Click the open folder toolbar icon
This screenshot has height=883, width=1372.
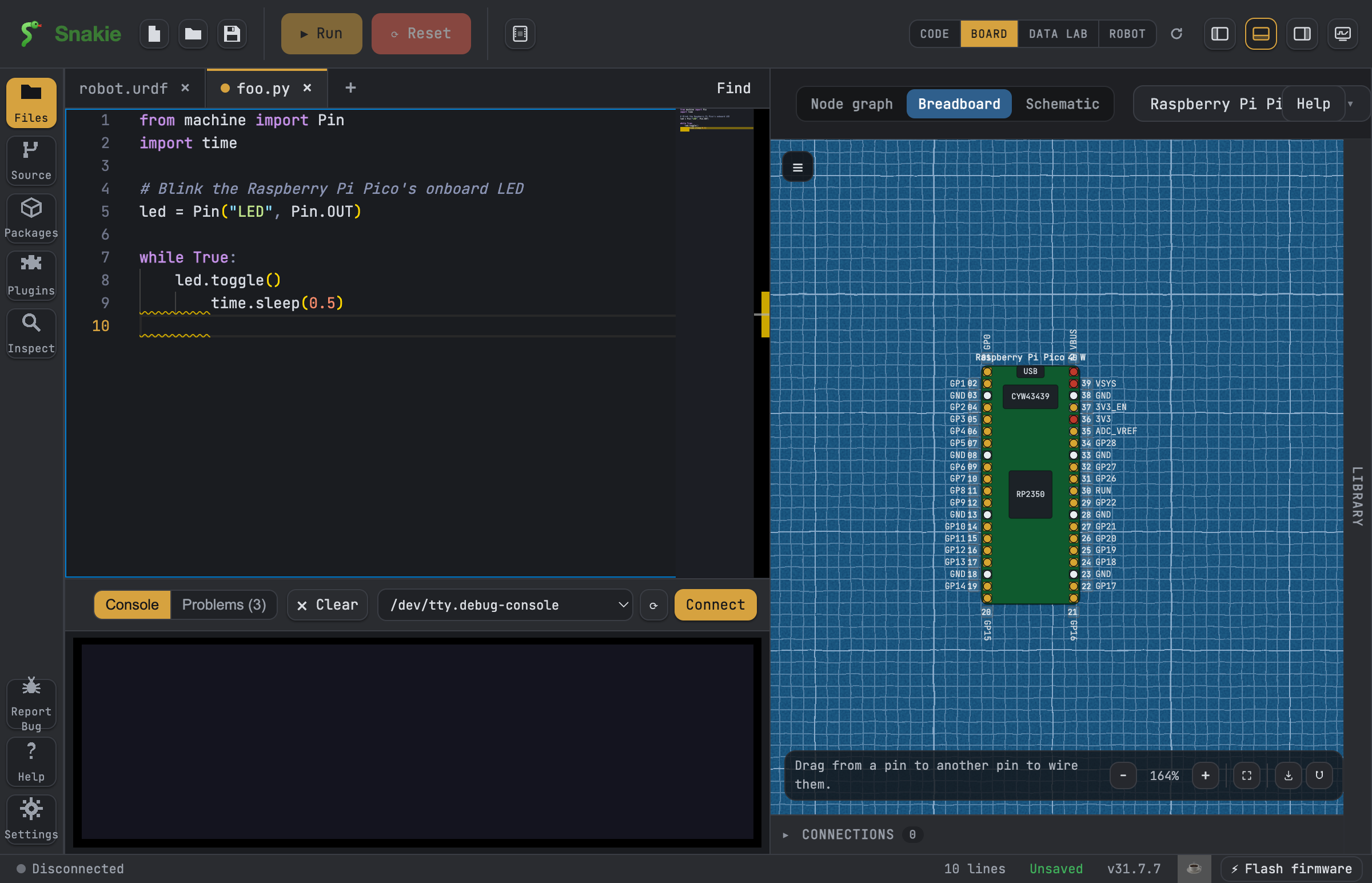point(193,34)
